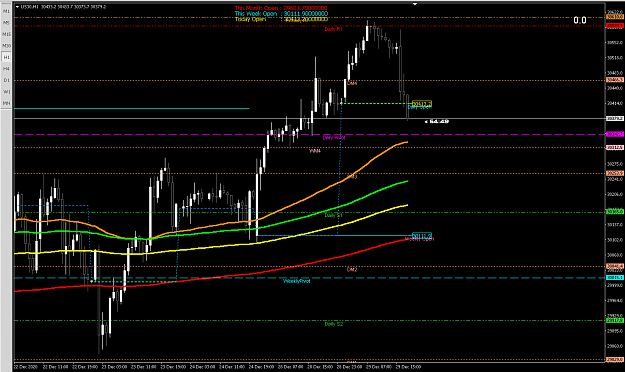The height and width of the screenshot is (372, 625).
Task: Switch chart to M5 timeframe
Action: (6, 23)
